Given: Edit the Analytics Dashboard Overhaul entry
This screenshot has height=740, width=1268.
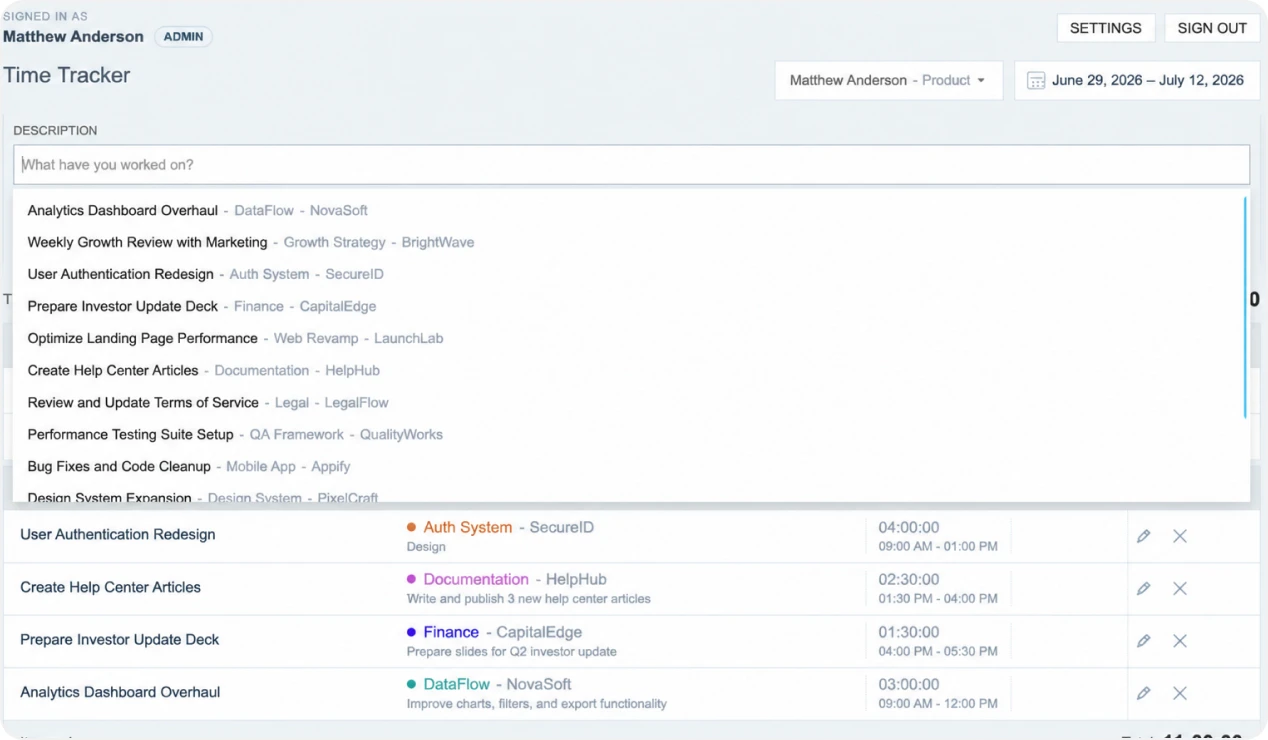Looking at the screenshot, I should click(1143, 693).
